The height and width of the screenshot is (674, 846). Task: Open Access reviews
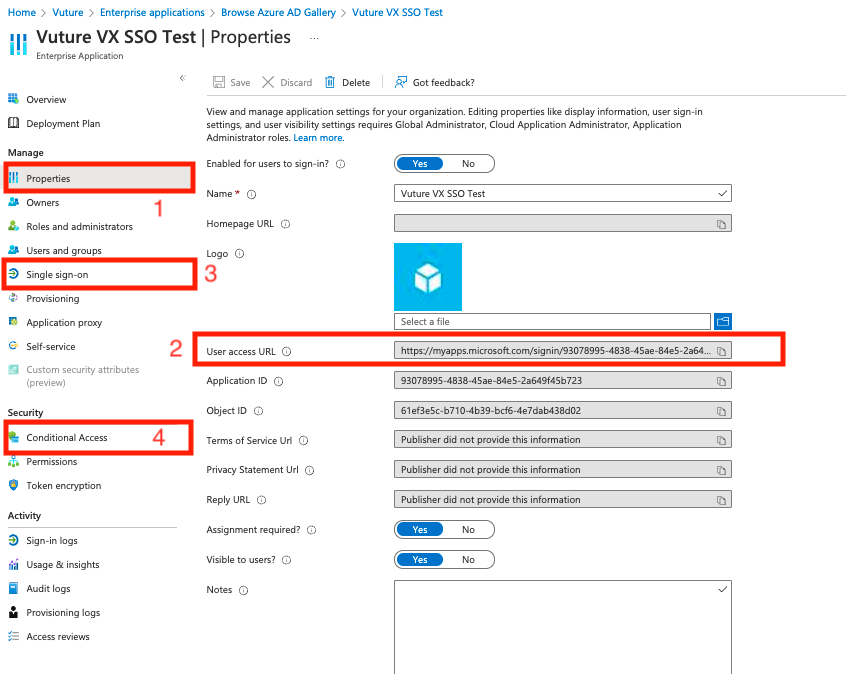(58, 637)
